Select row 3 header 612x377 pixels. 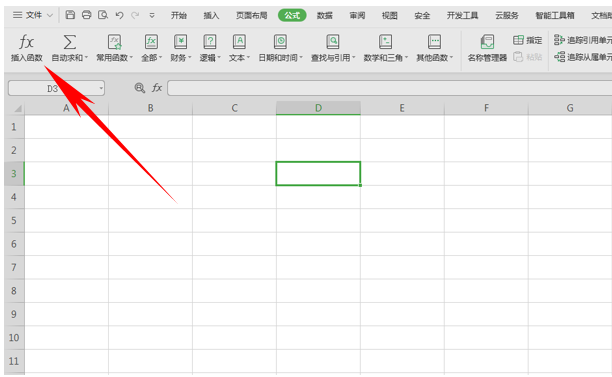[14, 174]
